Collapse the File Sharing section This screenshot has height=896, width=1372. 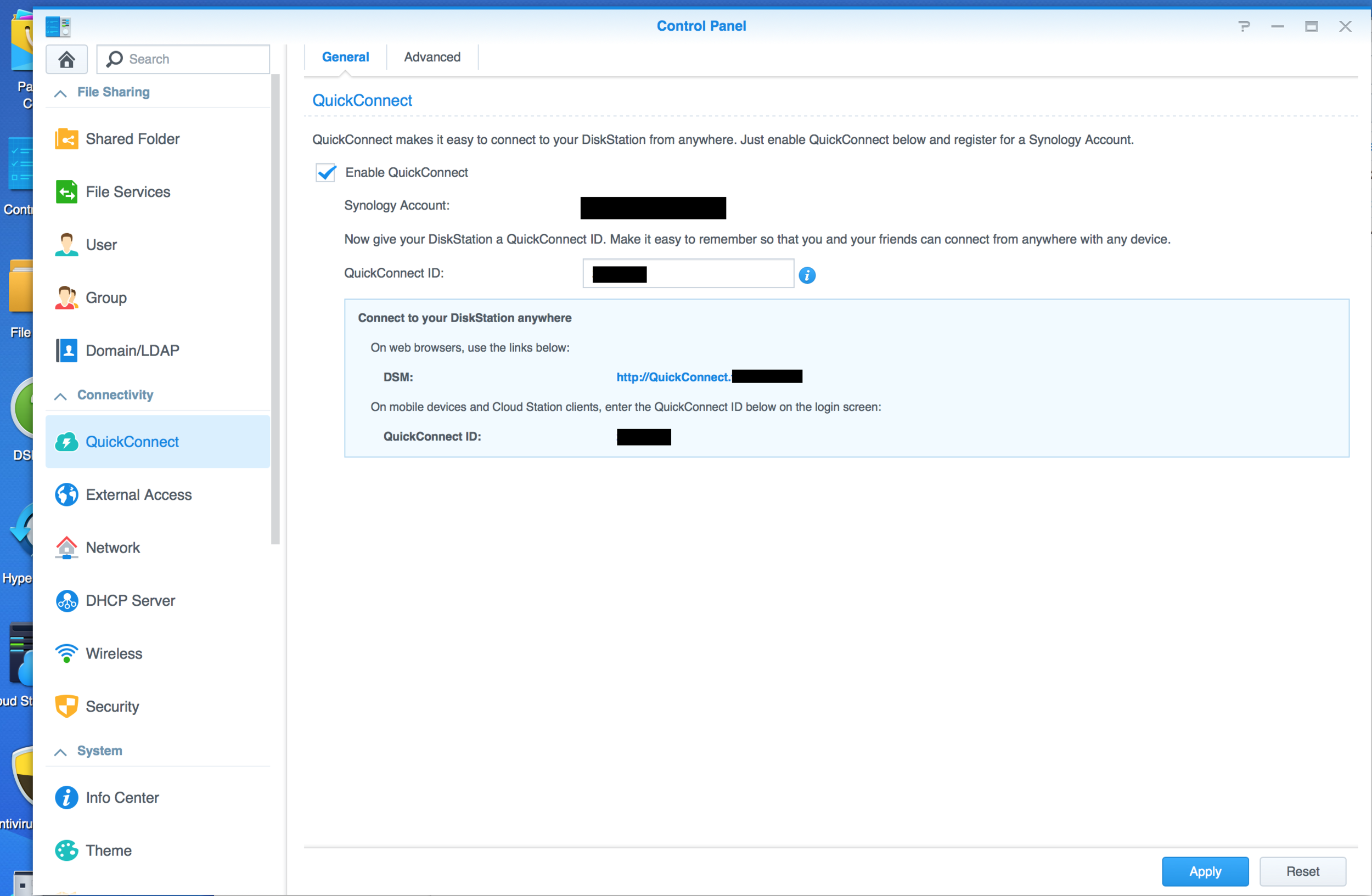click(60, 93)
